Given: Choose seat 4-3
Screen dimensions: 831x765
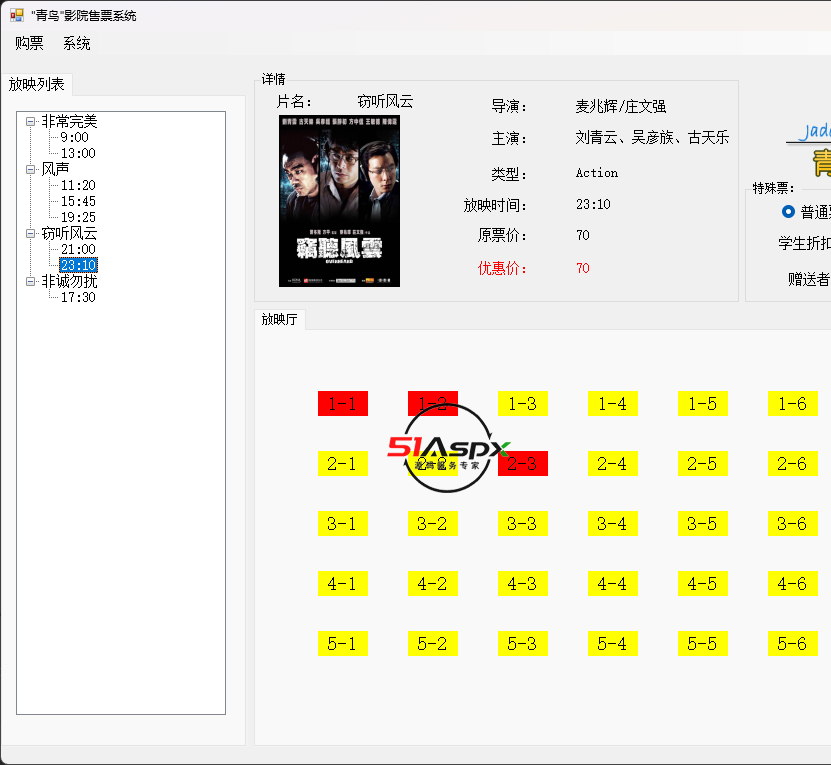Looking at the screenshot, I should tap(523, 583).
